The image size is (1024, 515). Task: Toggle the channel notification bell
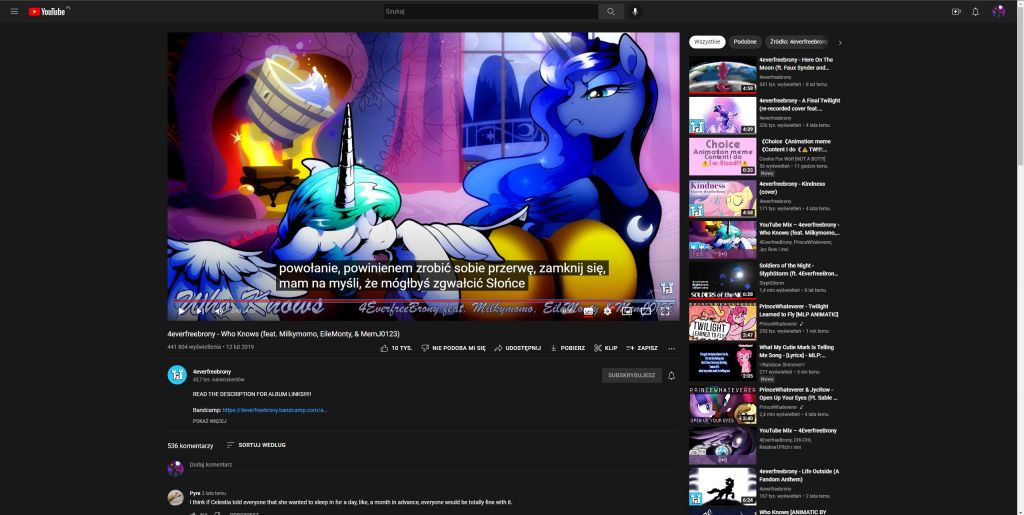(x=671, y=375)
